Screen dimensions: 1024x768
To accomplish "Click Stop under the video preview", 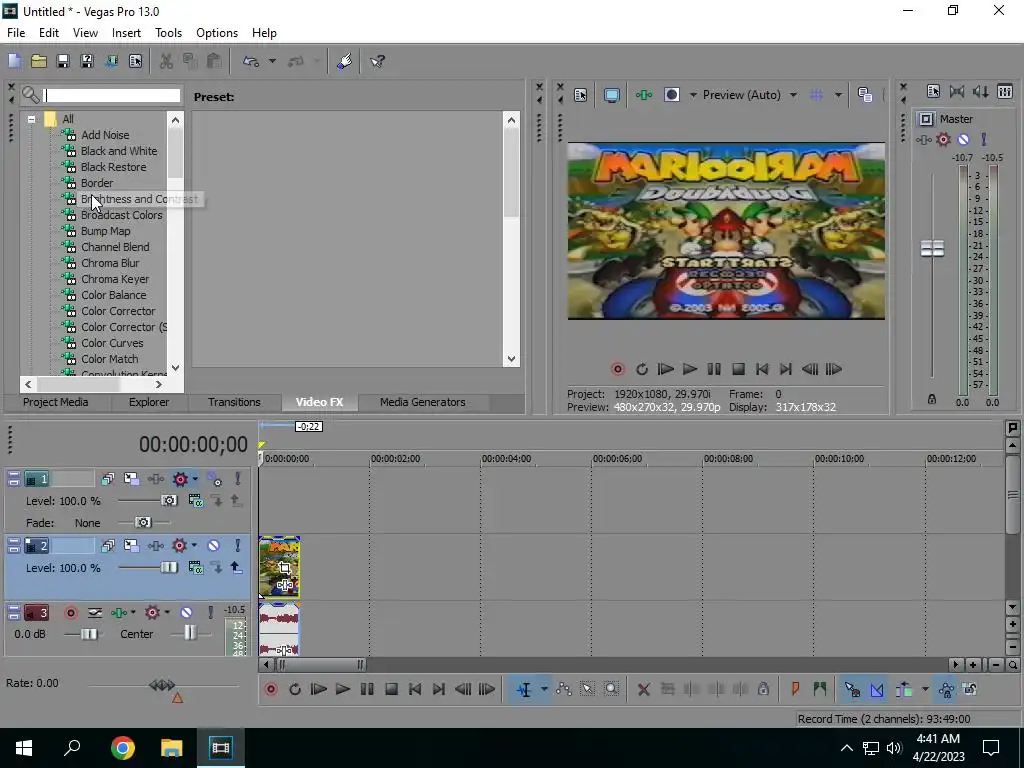I will click(739, 369).
